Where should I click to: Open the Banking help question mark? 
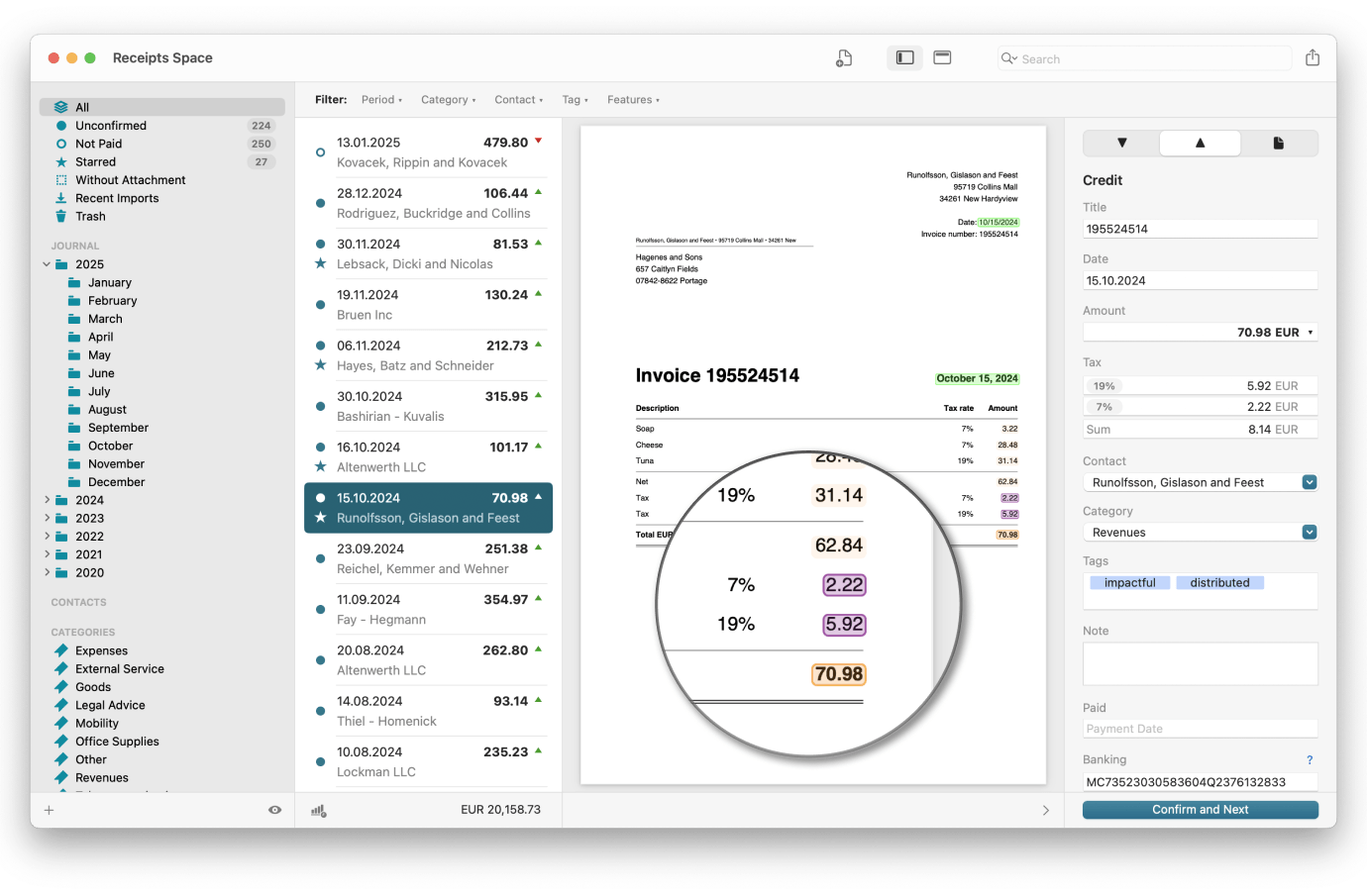1310,760
